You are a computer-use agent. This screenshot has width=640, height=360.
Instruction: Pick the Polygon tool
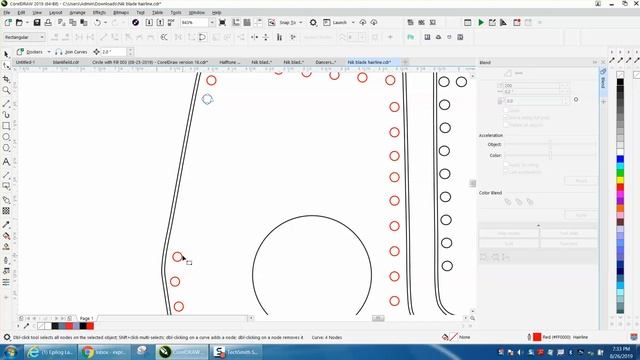(x=6, y=149)
